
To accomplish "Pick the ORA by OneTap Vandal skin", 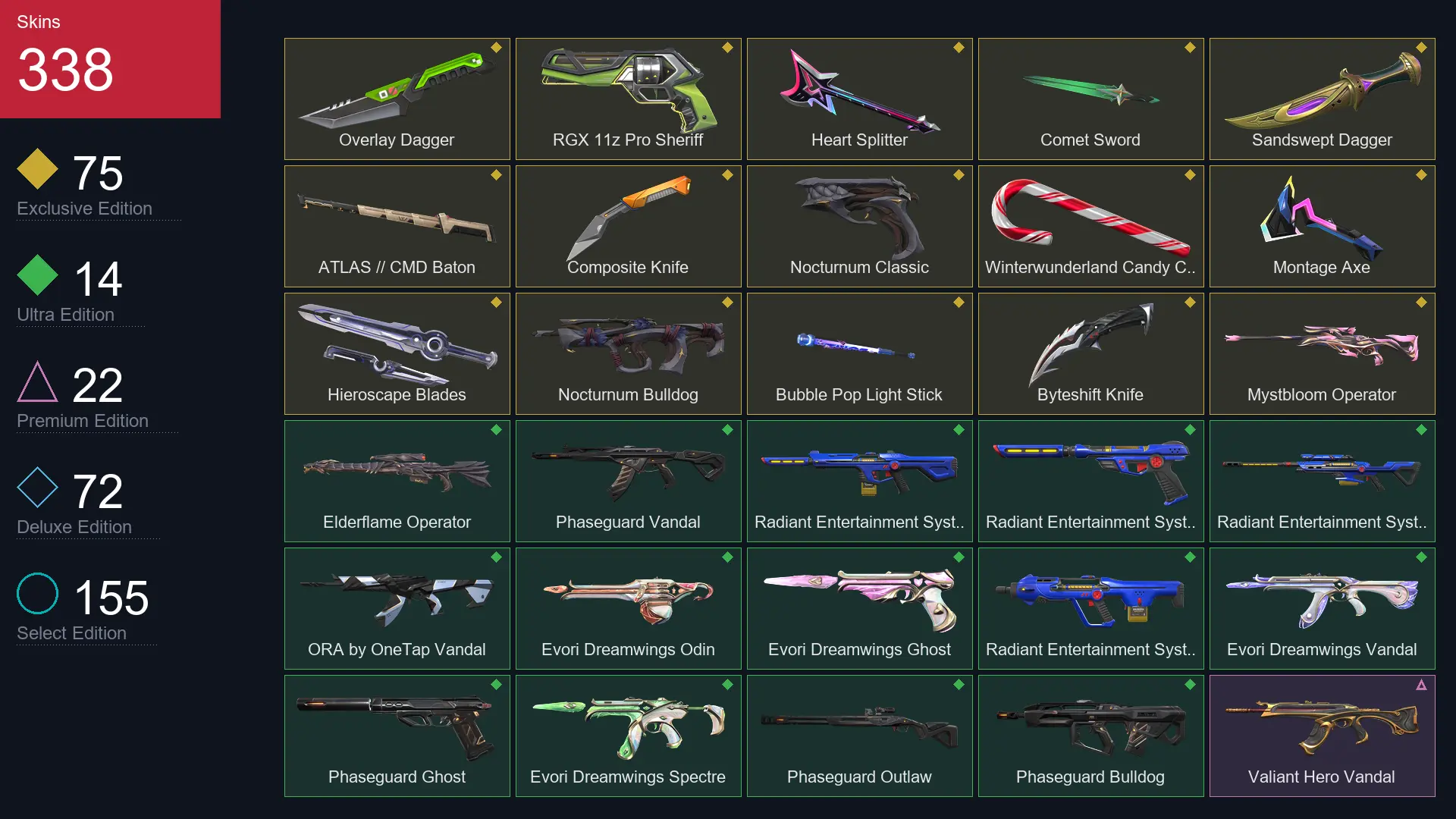I will 397,608.
